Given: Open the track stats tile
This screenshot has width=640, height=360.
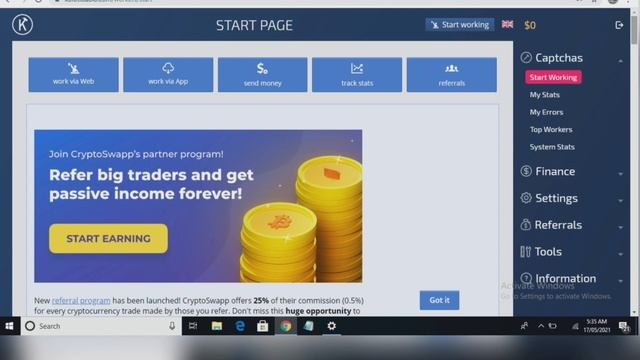Looking at the screenshot, I should click(x=357, y=75).
